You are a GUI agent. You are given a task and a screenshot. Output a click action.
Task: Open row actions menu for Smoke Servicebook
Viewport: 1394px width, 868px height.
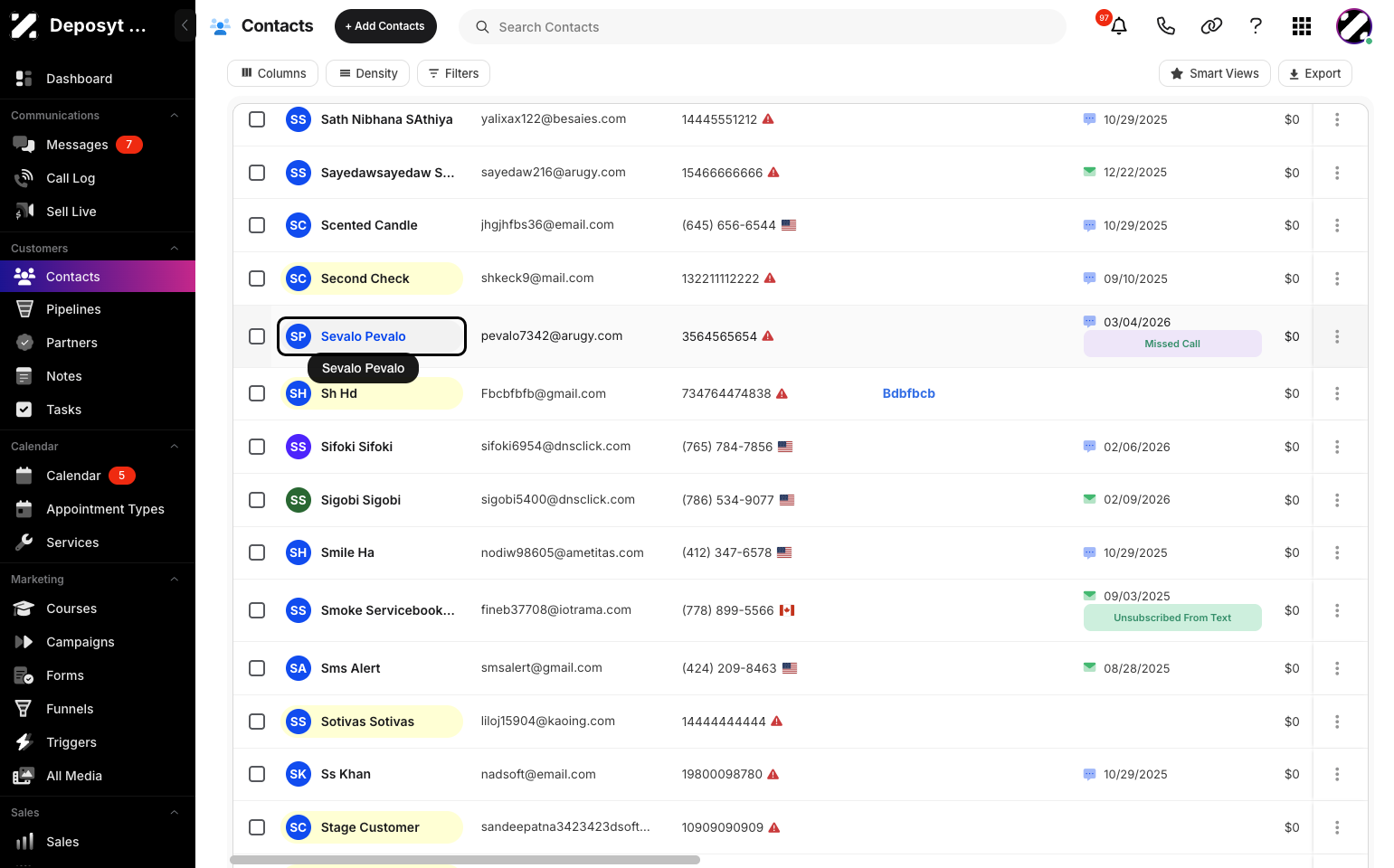1337,610
